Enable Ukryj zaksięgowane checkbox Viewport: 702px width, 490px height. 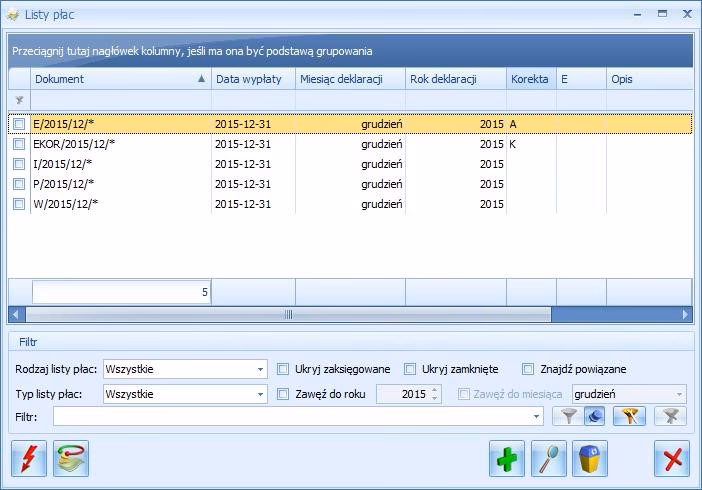284,369
